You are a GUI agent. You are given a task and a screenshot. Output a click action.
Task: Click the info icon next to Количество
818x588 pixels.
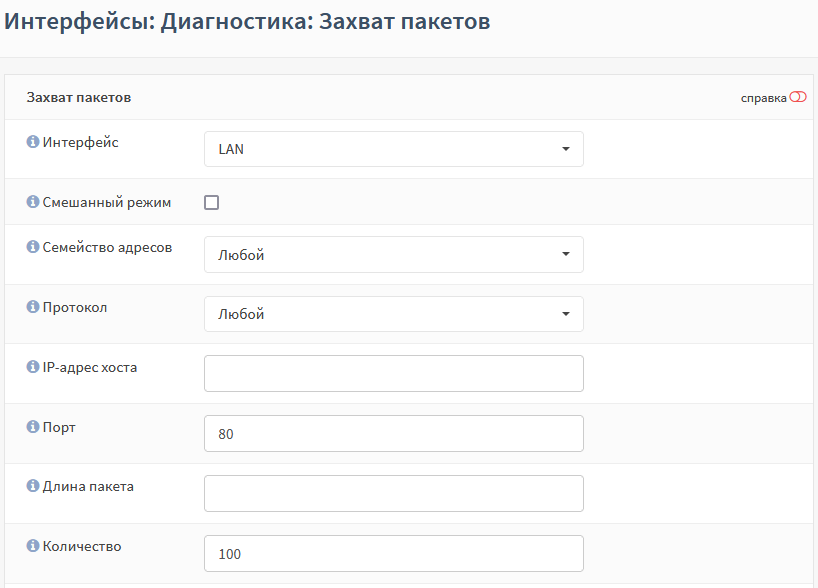click(x=33, y=546)
